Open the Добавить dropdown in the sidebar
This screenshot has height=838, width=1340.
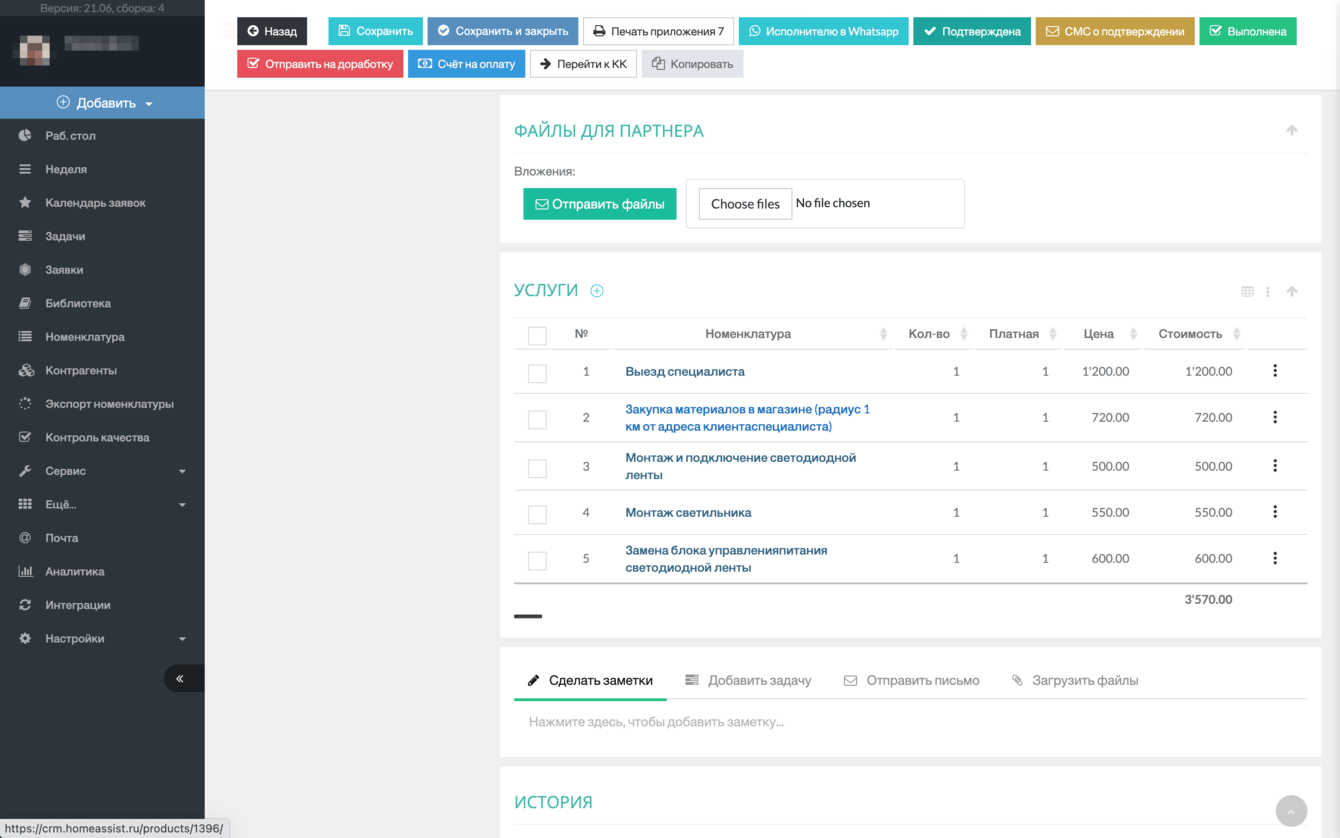(102, 103)
